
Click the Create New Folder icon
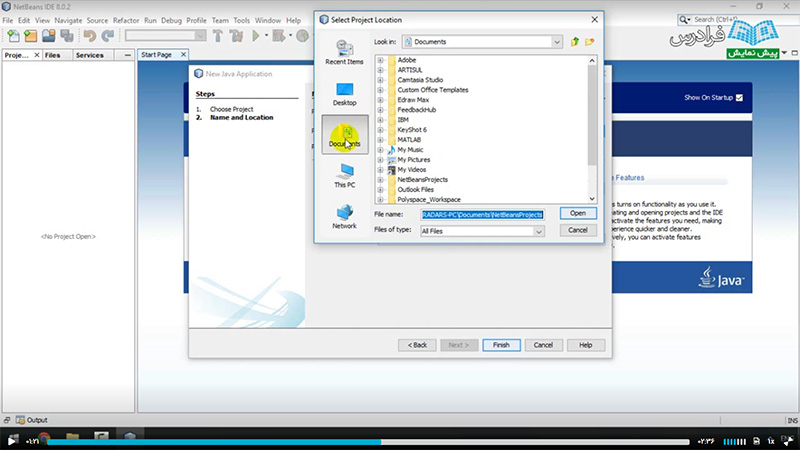point(590,42)
